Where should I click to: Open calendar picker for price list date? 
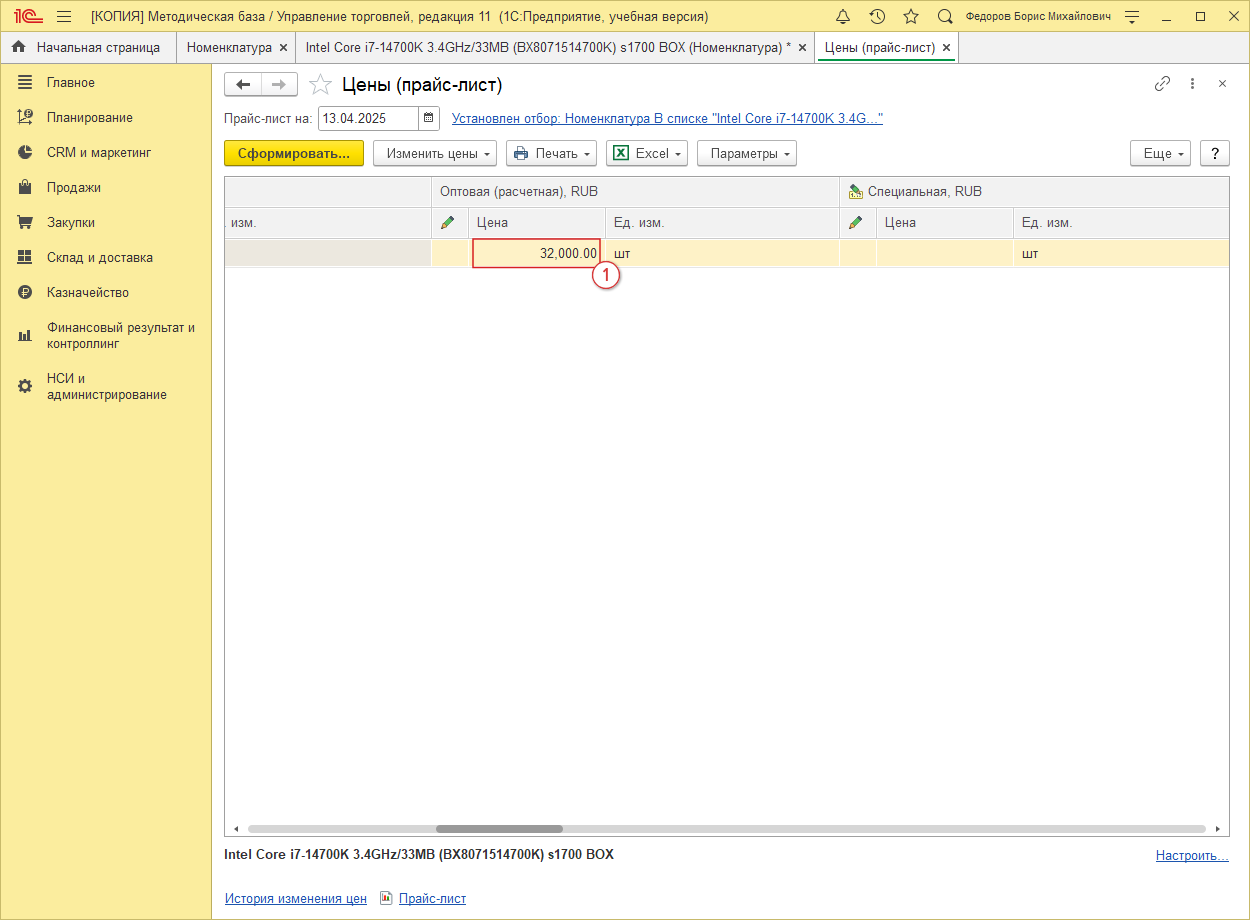coord(429,119)
